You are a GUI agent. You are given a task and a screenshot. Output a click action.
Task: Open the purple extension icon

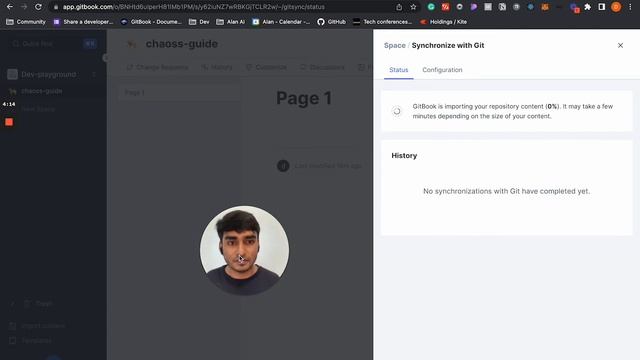(473, 7)
